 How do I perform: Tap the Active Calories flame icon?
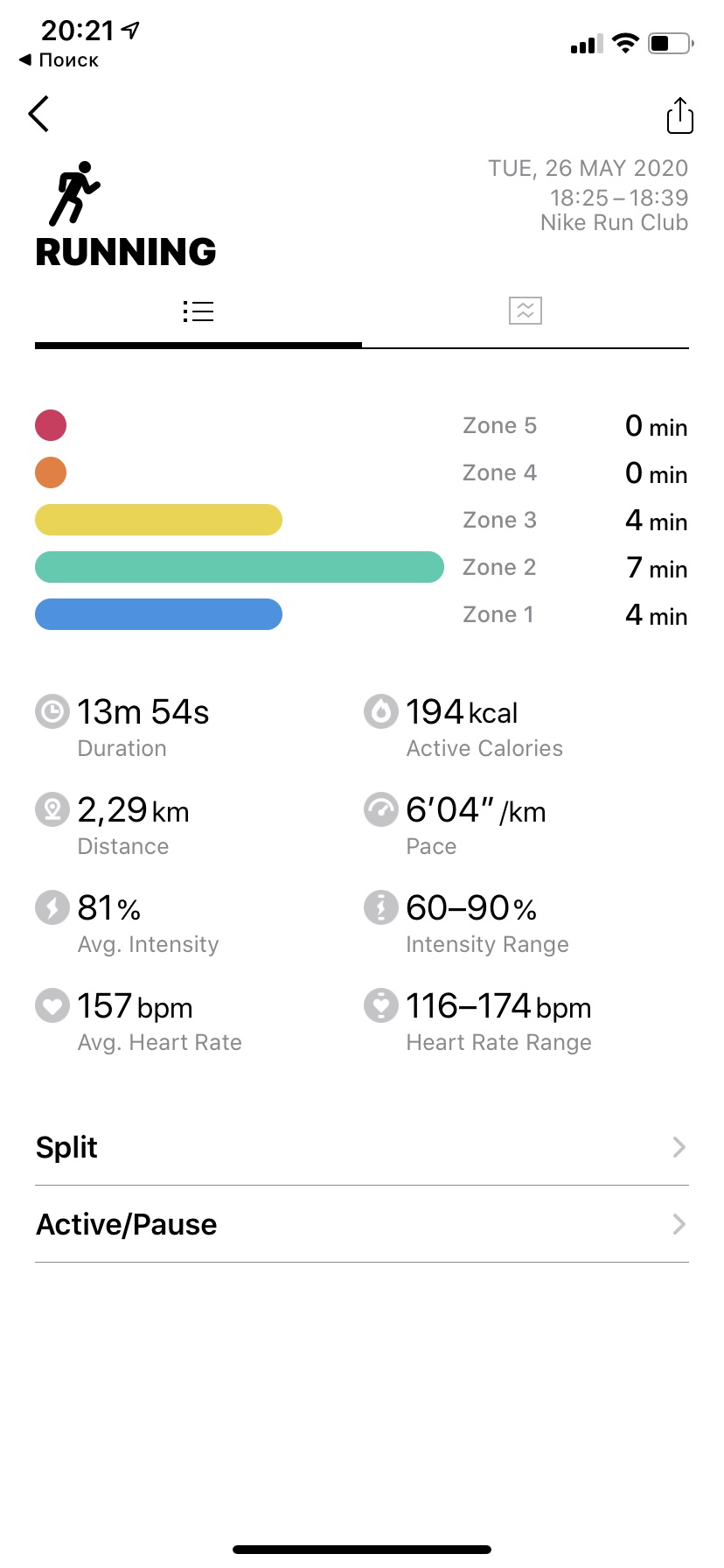pyautogui.click(x=381, y=711)
